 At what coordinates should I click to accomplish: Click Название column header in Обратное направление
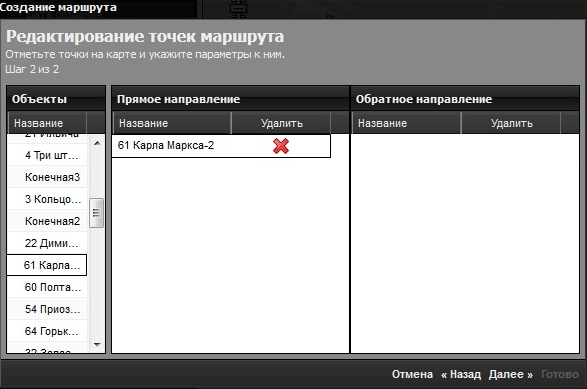[406, 123]
